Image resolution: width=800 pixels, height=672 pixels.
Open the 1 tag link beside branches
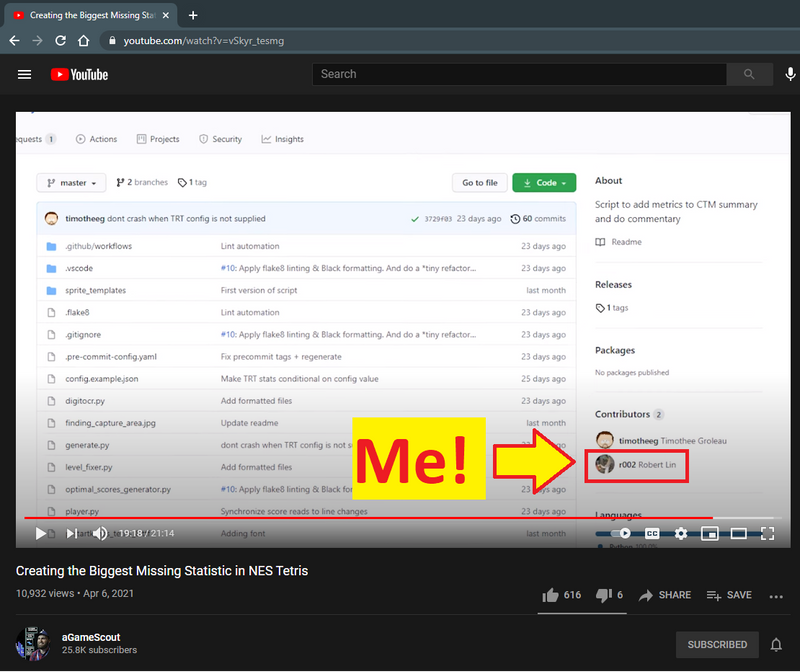point(192,182)
